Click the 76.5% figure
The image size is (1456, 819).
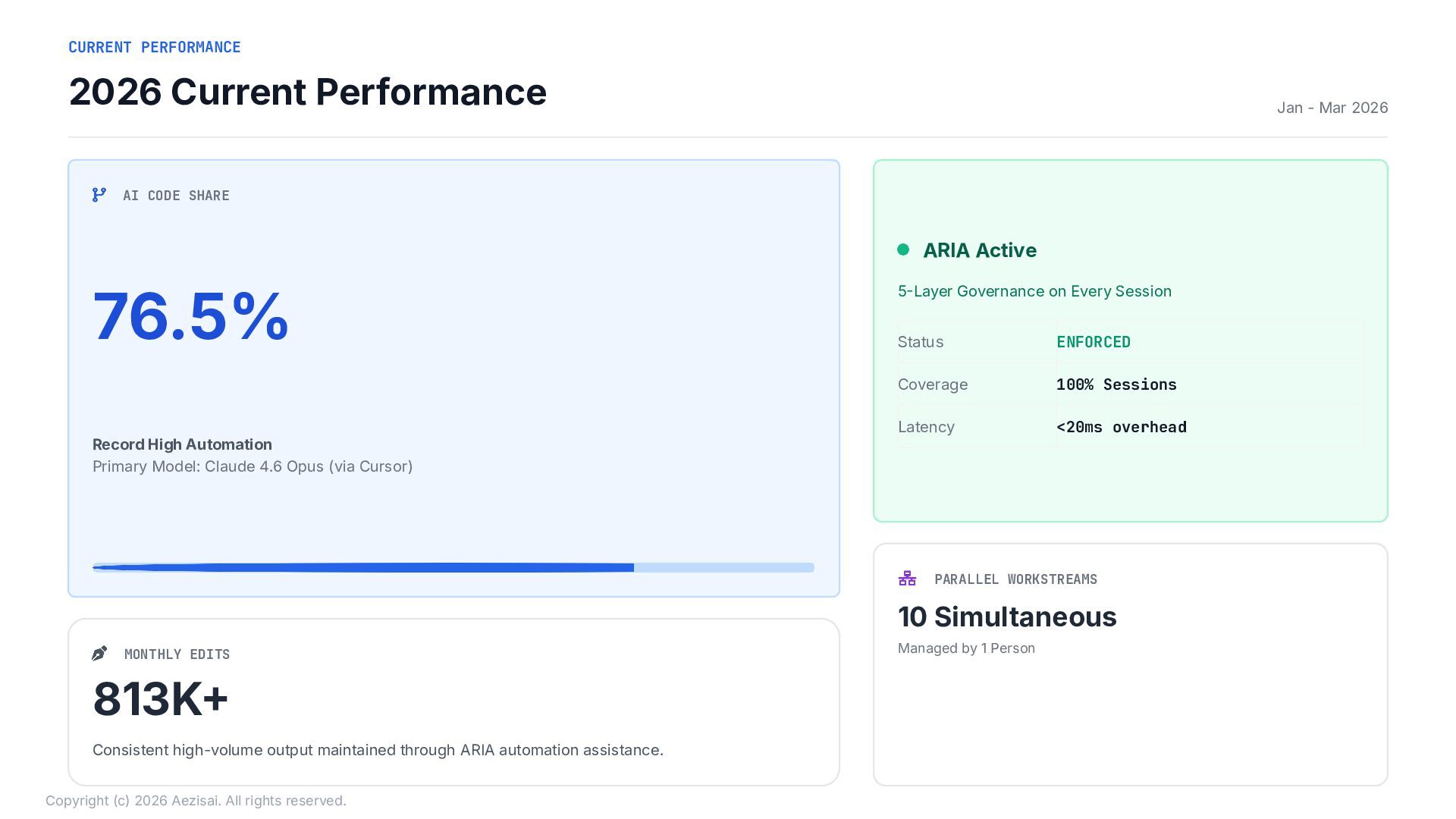coord(190,316)
